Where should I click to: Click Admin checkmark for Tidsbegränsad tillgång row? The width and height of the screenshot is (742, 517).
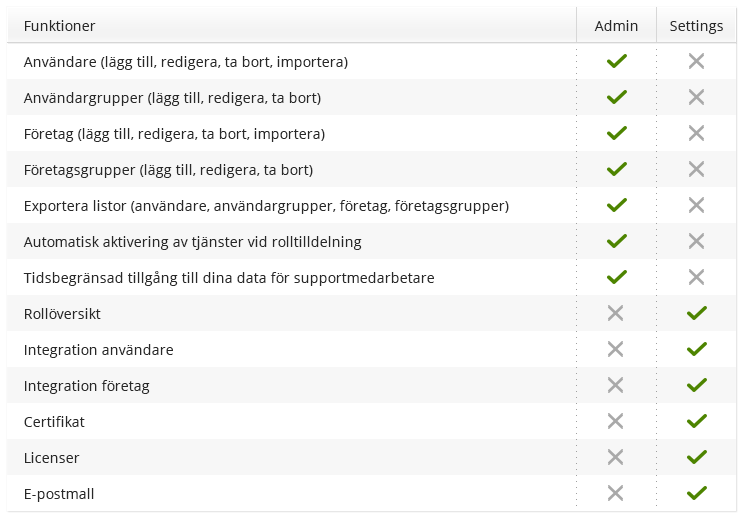617,278
